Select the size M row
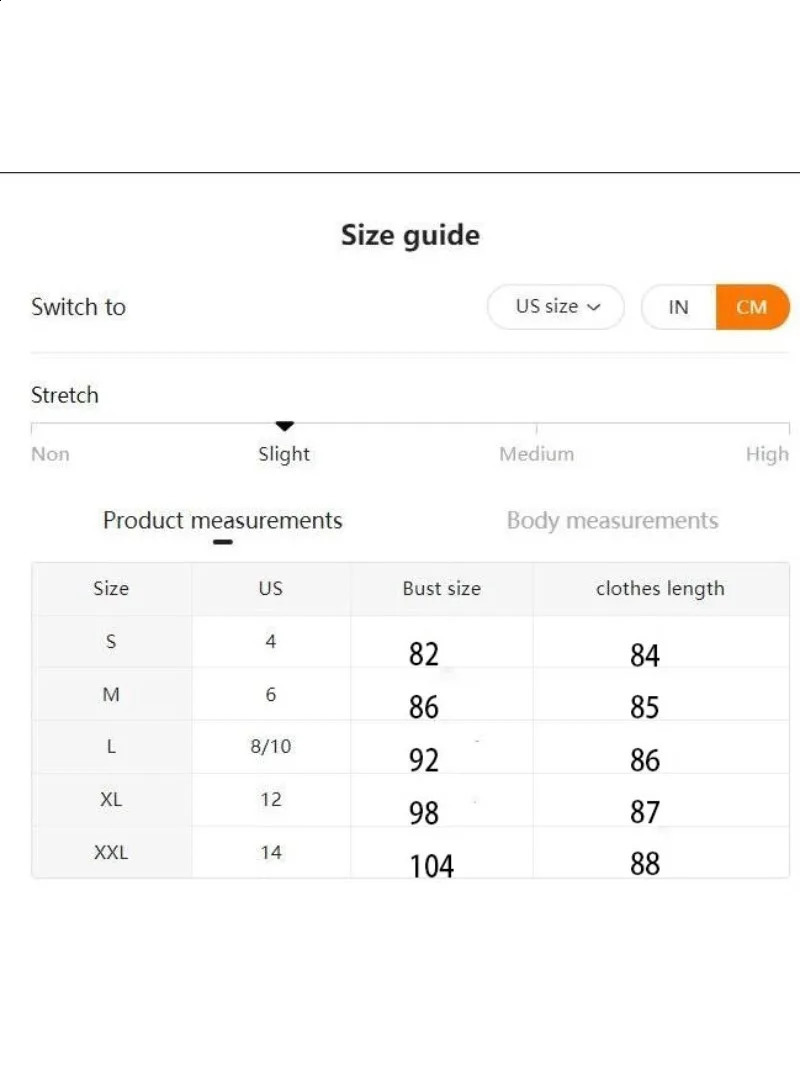 (111, 695)
